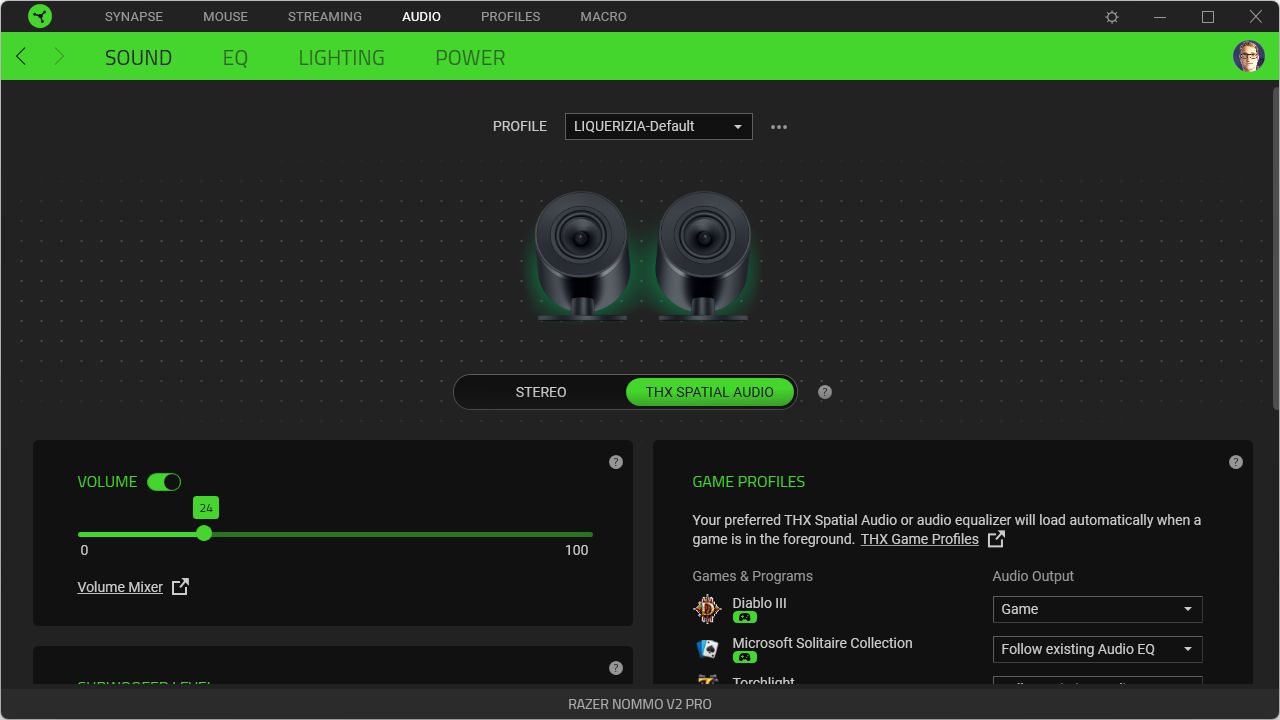Open Diablo III audio output dropdown
Viewport: 1280px width, 720px height.
pyautogui.click(x=1097, y=609)
